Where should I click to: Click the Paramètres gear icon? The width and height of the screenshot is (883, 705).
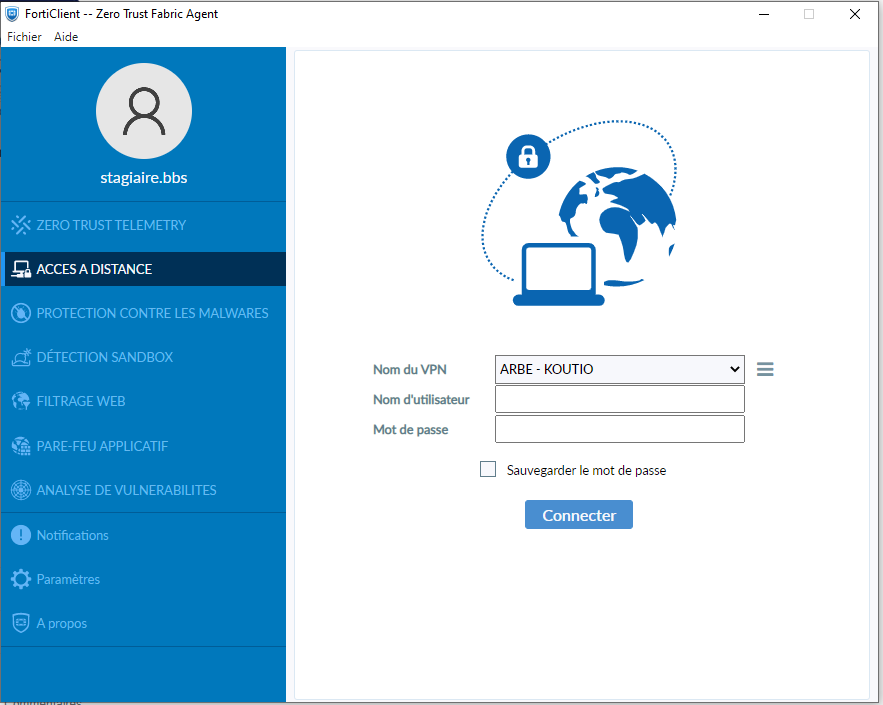[21, 579]
